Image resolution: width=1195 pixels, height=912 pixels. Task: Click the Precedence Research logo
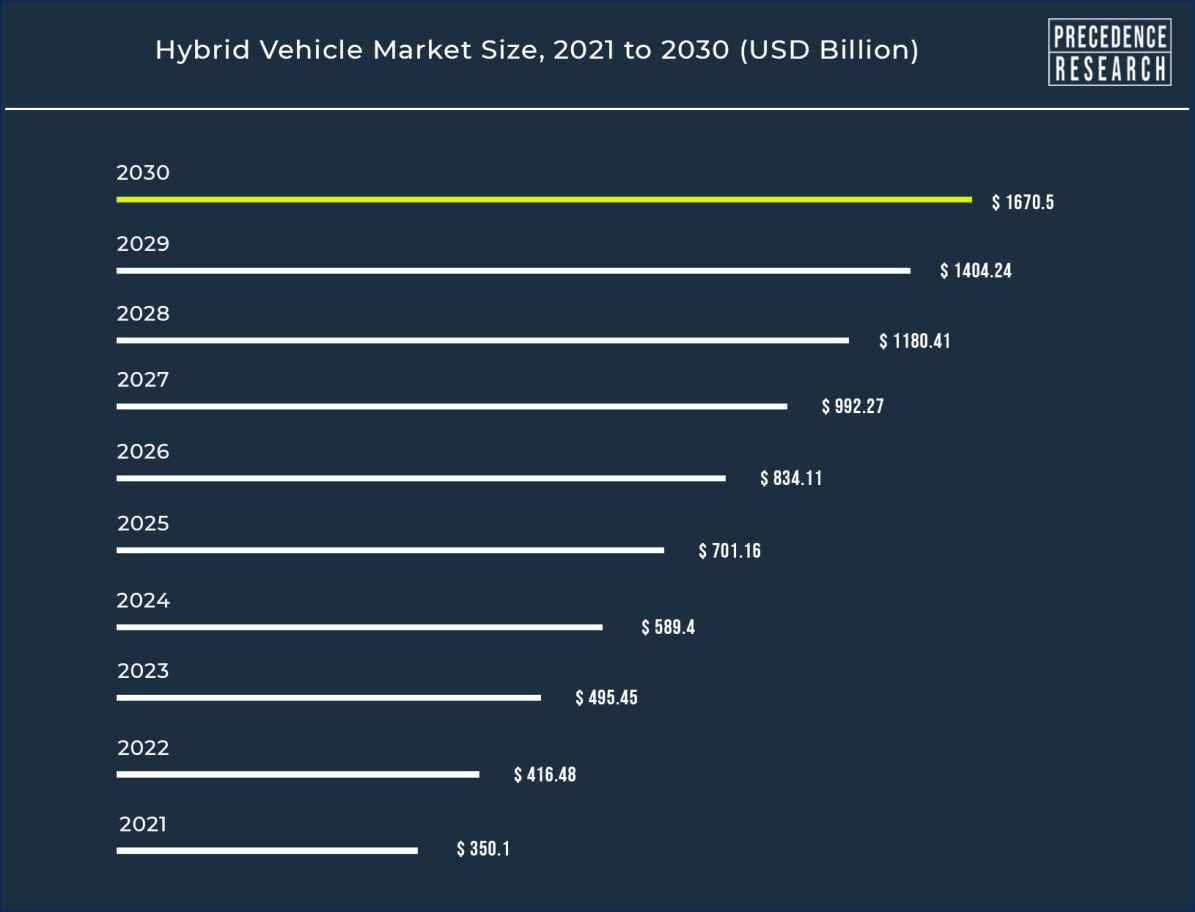(x=1109, y=52)
